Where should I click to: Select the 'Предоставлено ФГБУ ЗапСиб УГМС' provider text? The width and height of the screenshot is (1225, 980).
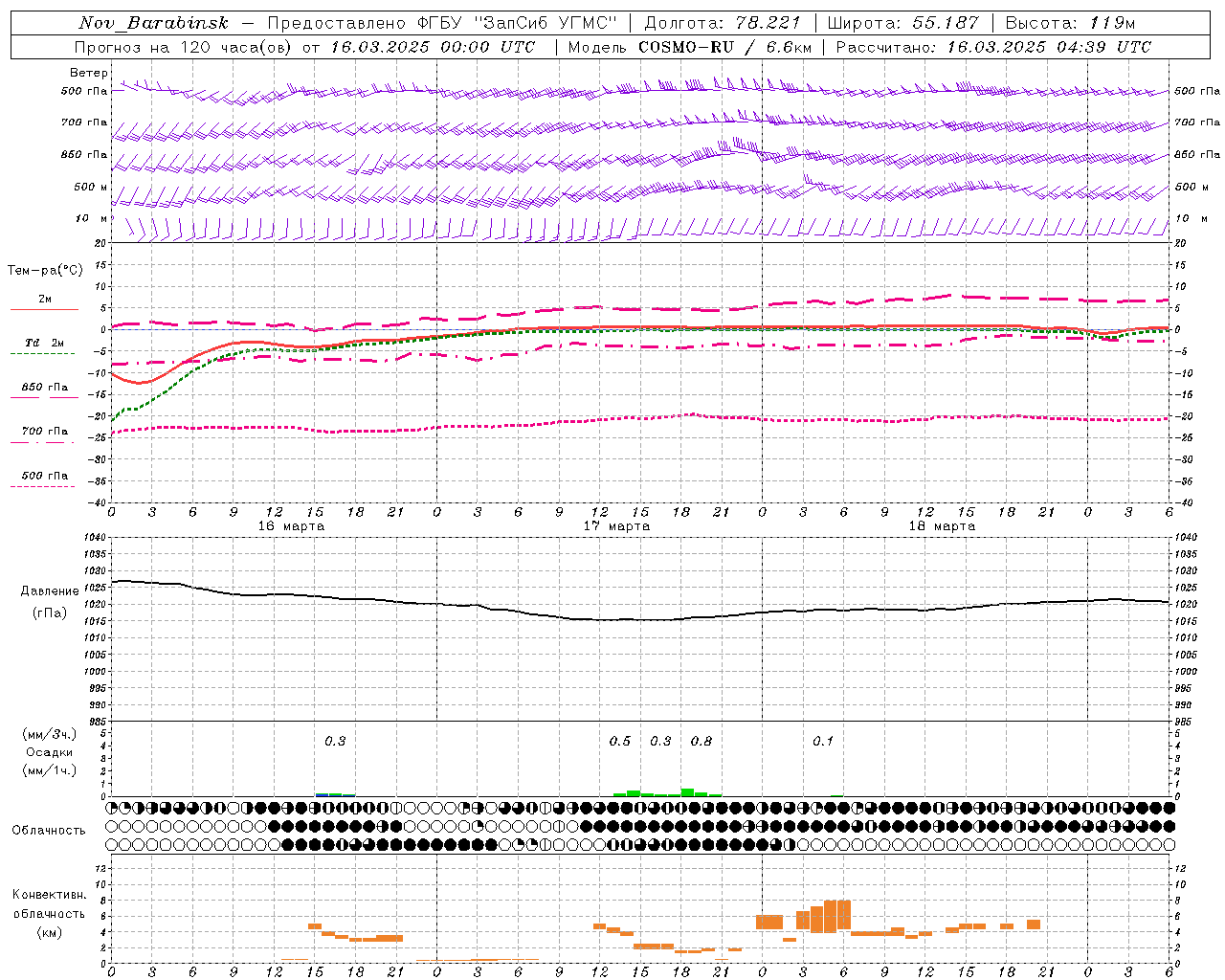(x=441, y=23)
